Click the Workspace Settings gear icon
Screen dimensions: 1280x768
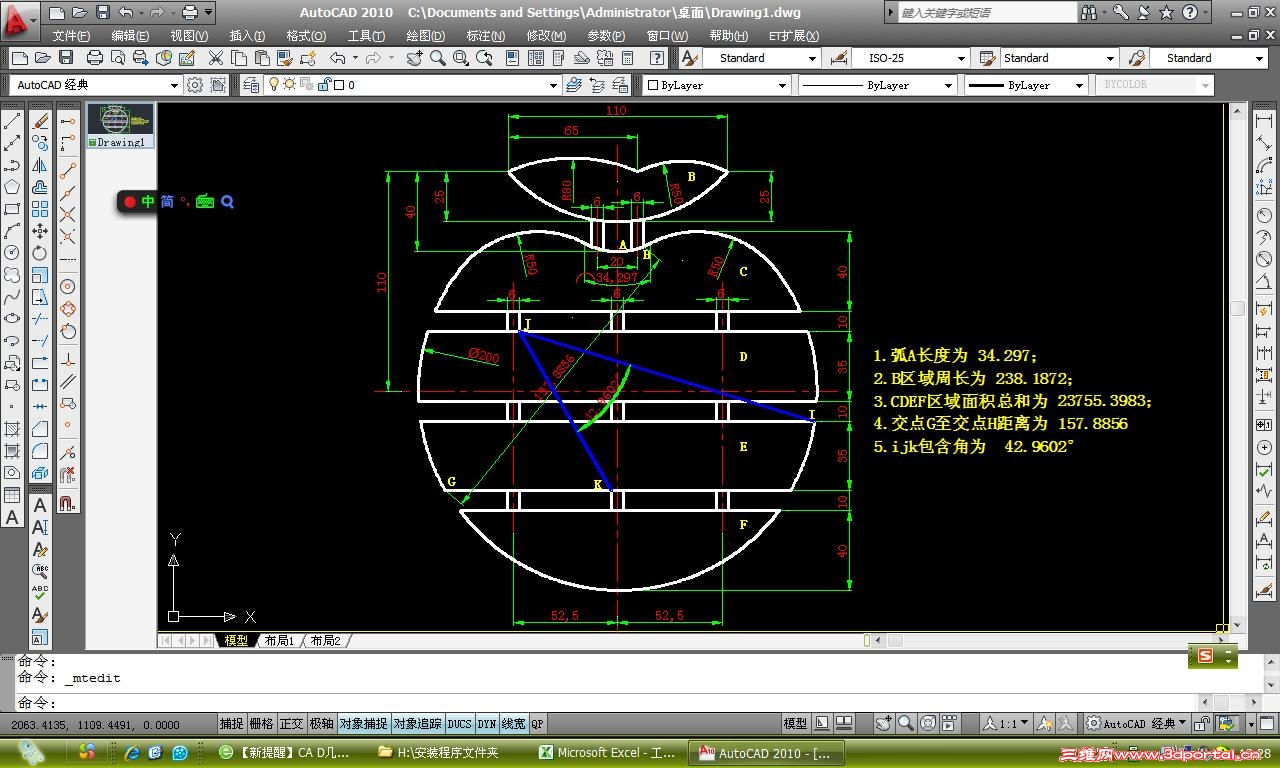195,85
